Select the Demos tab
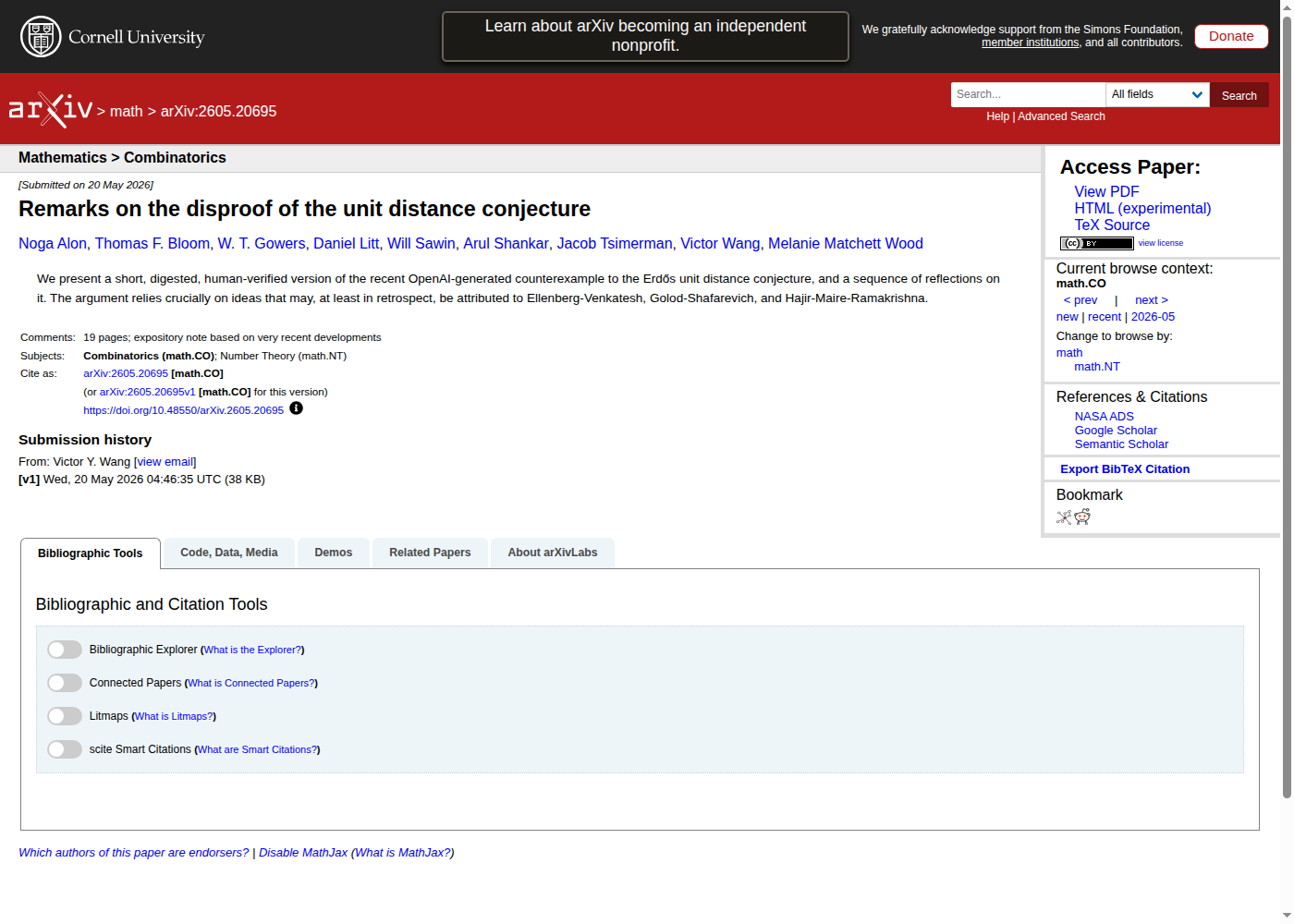This screenshot has height=924, width=1294. [334, 553]
